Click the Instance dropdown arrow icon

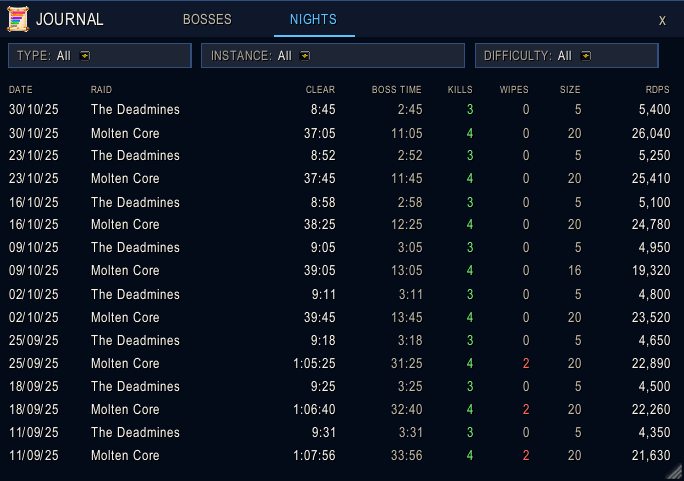[305, 56]
